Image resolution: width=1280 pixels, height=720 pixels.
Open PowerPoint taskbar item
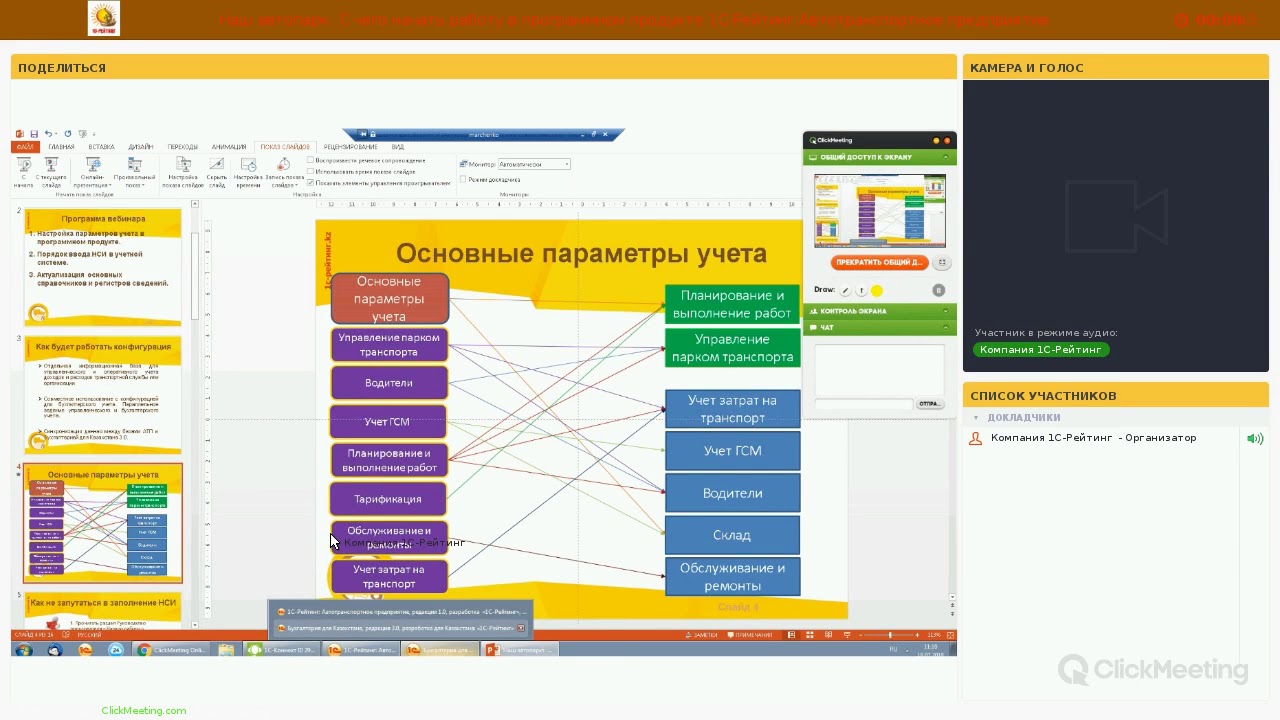519,650
